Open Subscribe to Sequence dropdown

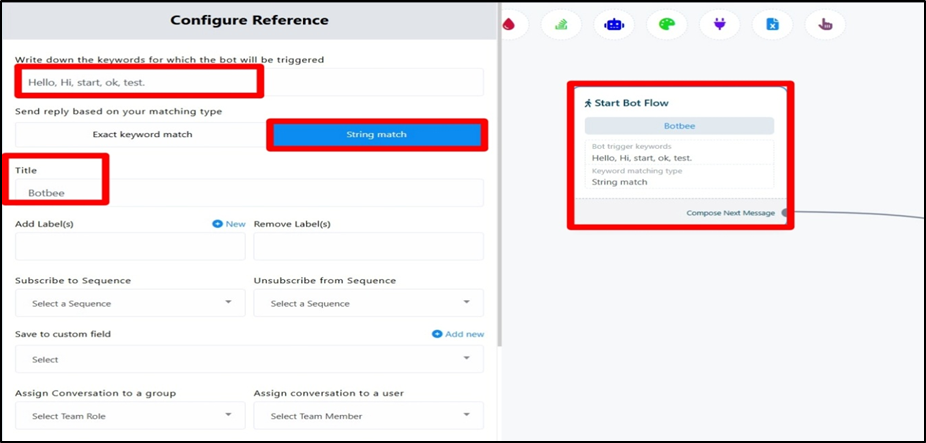pos(130,303)
